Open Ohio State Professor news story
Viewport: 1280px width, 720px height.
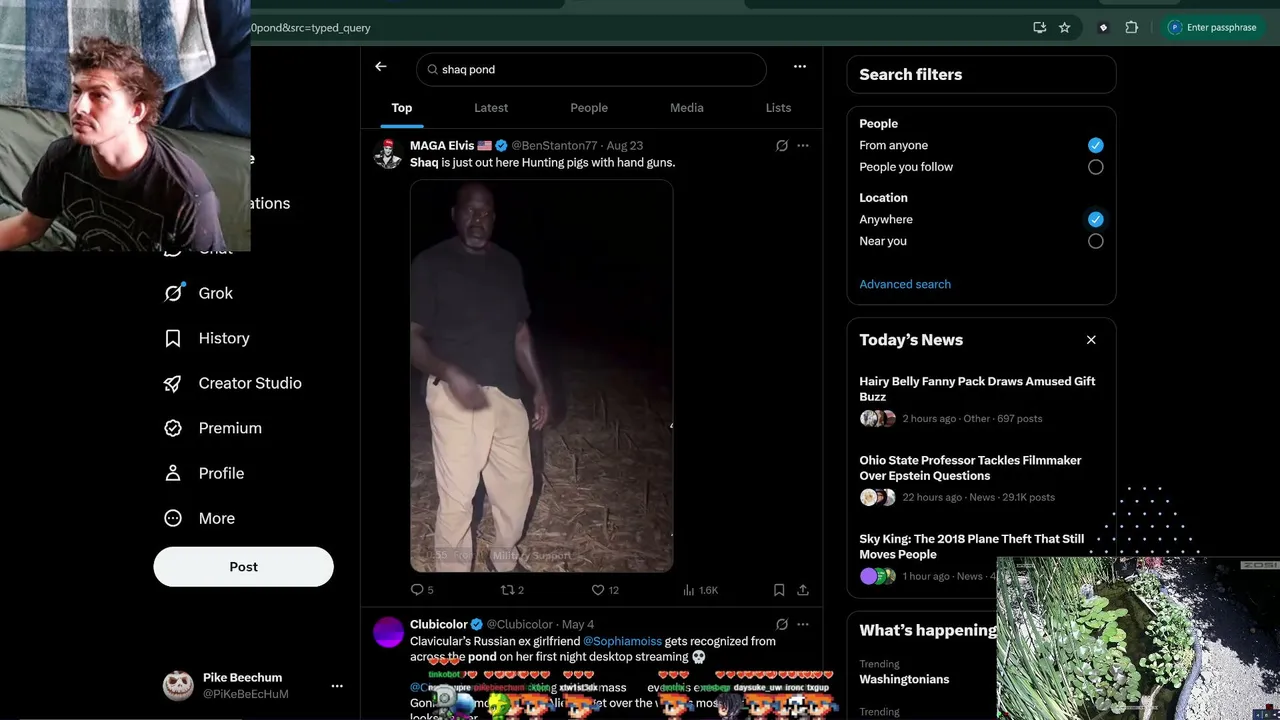click(980, 478)
